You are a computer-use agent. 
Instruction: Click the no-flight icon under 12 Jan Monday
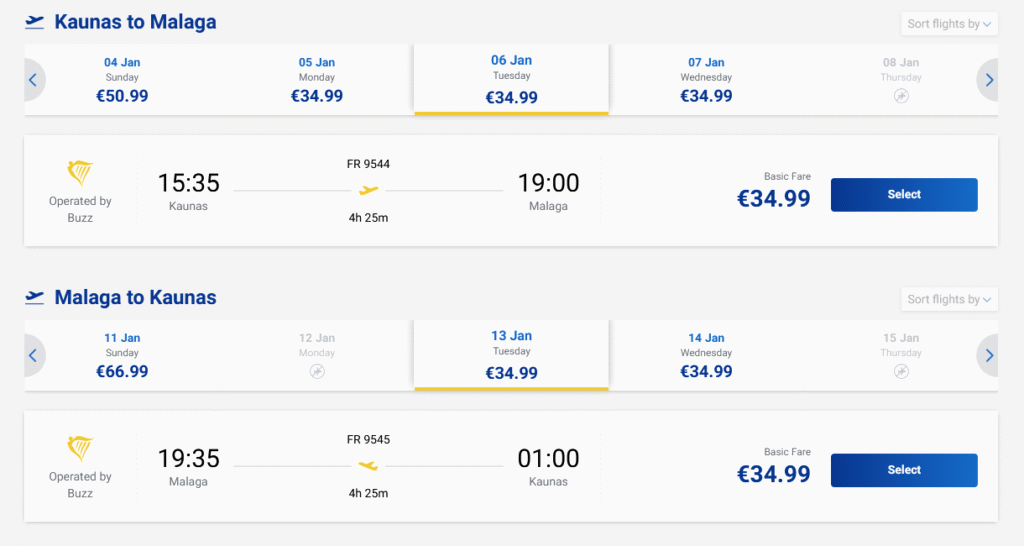pos(317,372)
